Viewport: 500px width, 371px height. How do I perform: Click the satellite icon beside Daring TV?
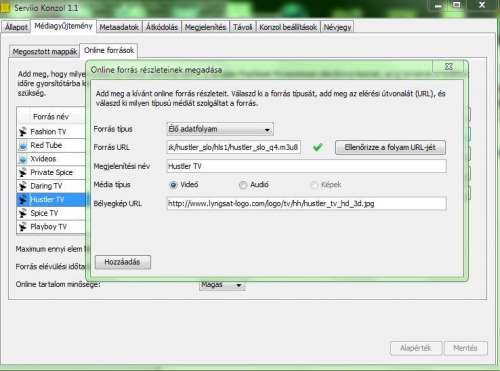point(22,186)
